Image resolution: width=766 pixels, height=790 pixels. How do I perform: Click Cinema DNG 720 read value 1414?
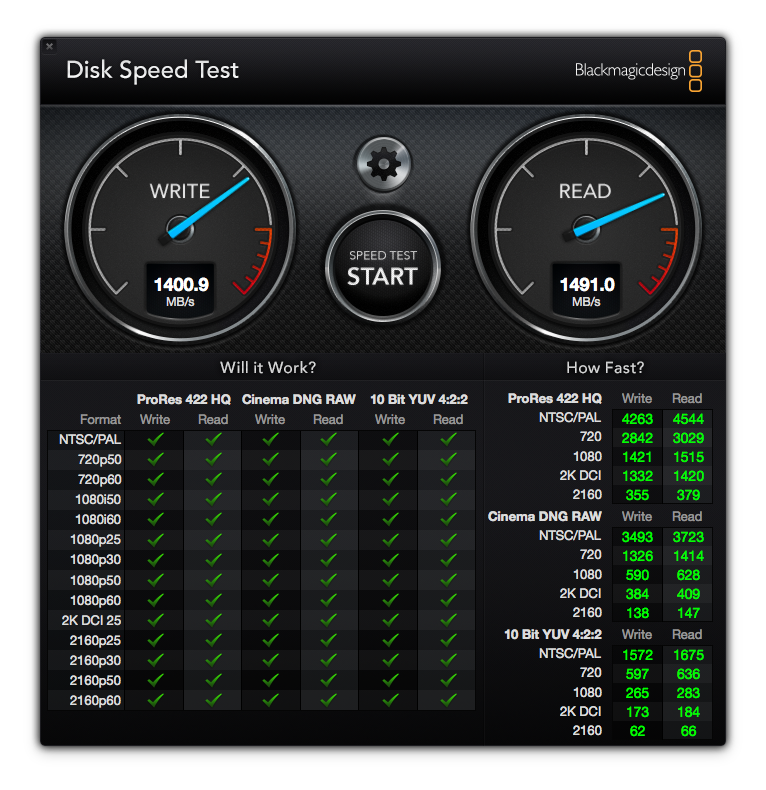point(688,556)
